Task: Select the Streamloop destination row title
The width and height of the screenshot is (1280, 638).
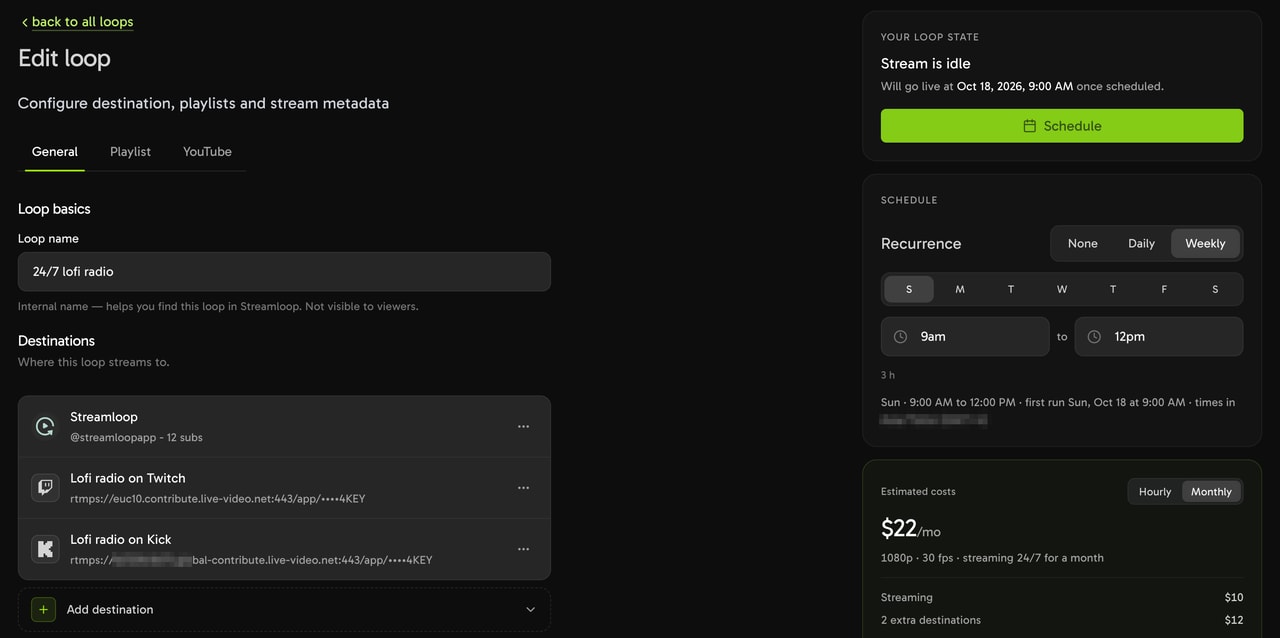Action: (x=104, y=417)
